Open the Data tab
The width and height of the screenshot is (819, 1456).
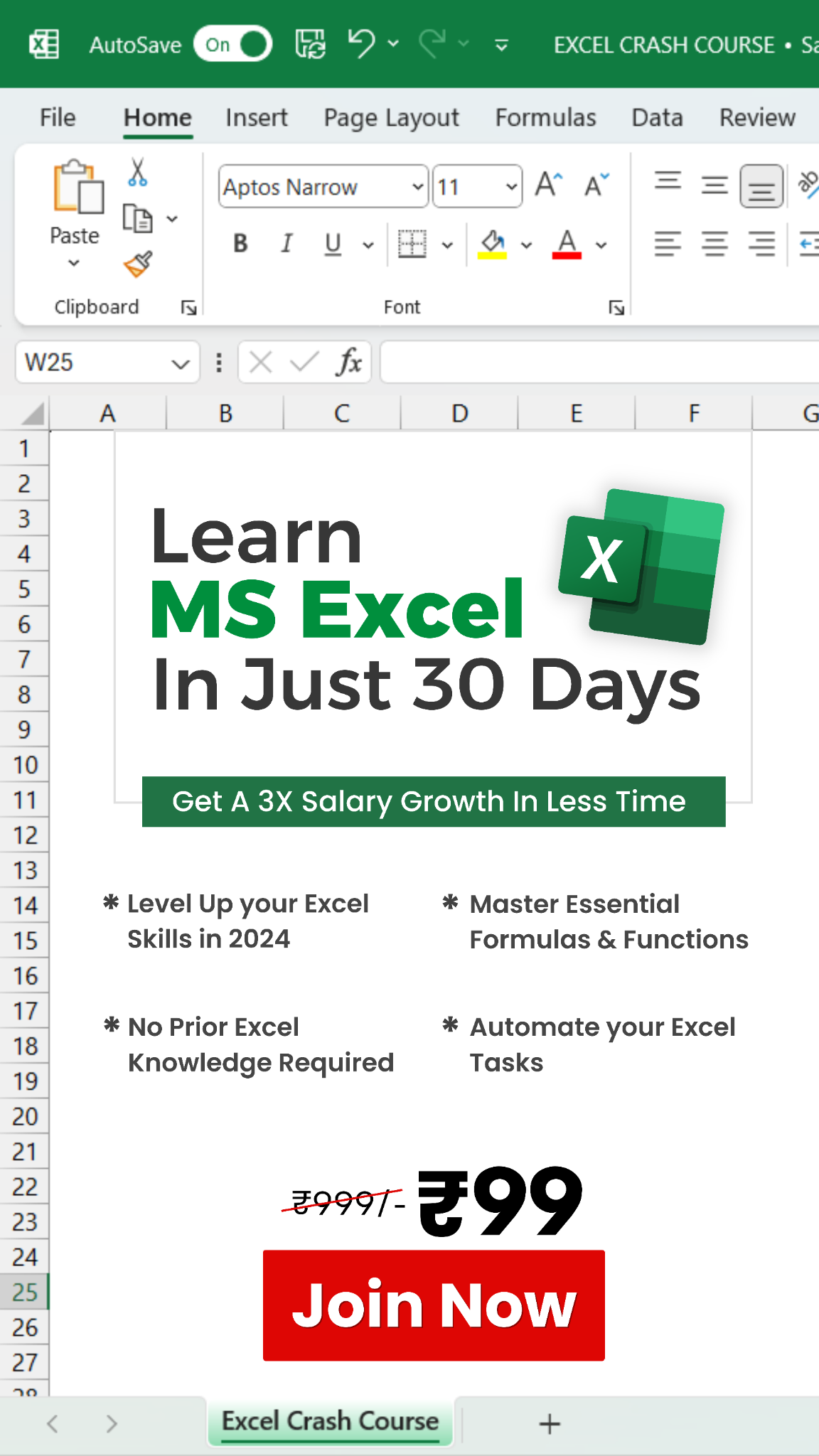click(x=658, y=117)
